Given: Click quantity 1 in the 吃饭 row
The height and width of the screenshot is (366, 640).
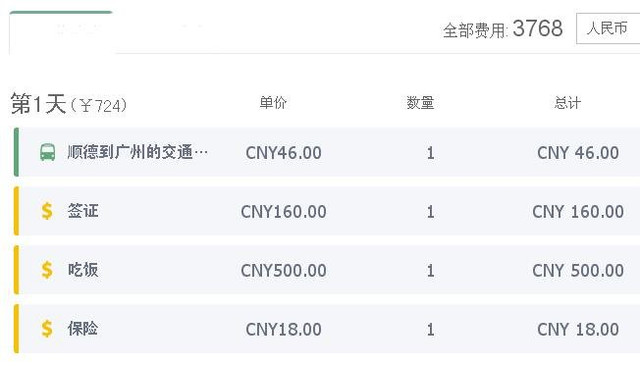Looking at the screenshot, I should click(430, 271).
